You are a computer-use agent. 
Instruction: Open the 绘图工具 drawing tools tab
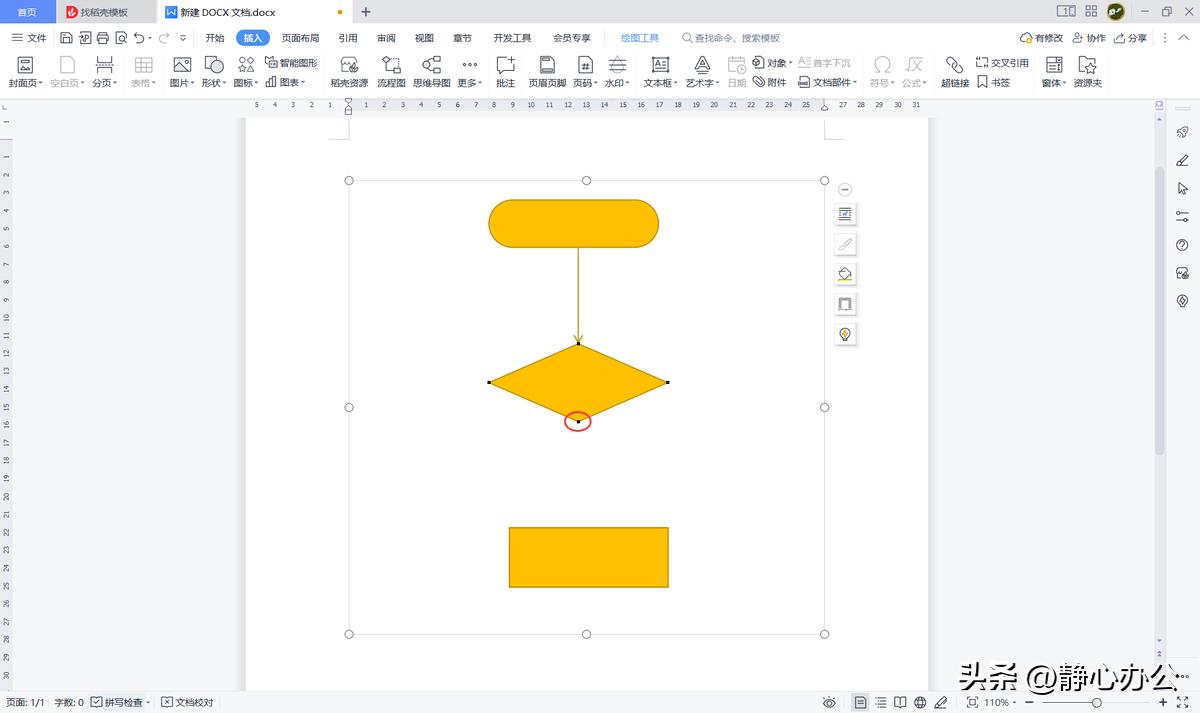[640, 38]
